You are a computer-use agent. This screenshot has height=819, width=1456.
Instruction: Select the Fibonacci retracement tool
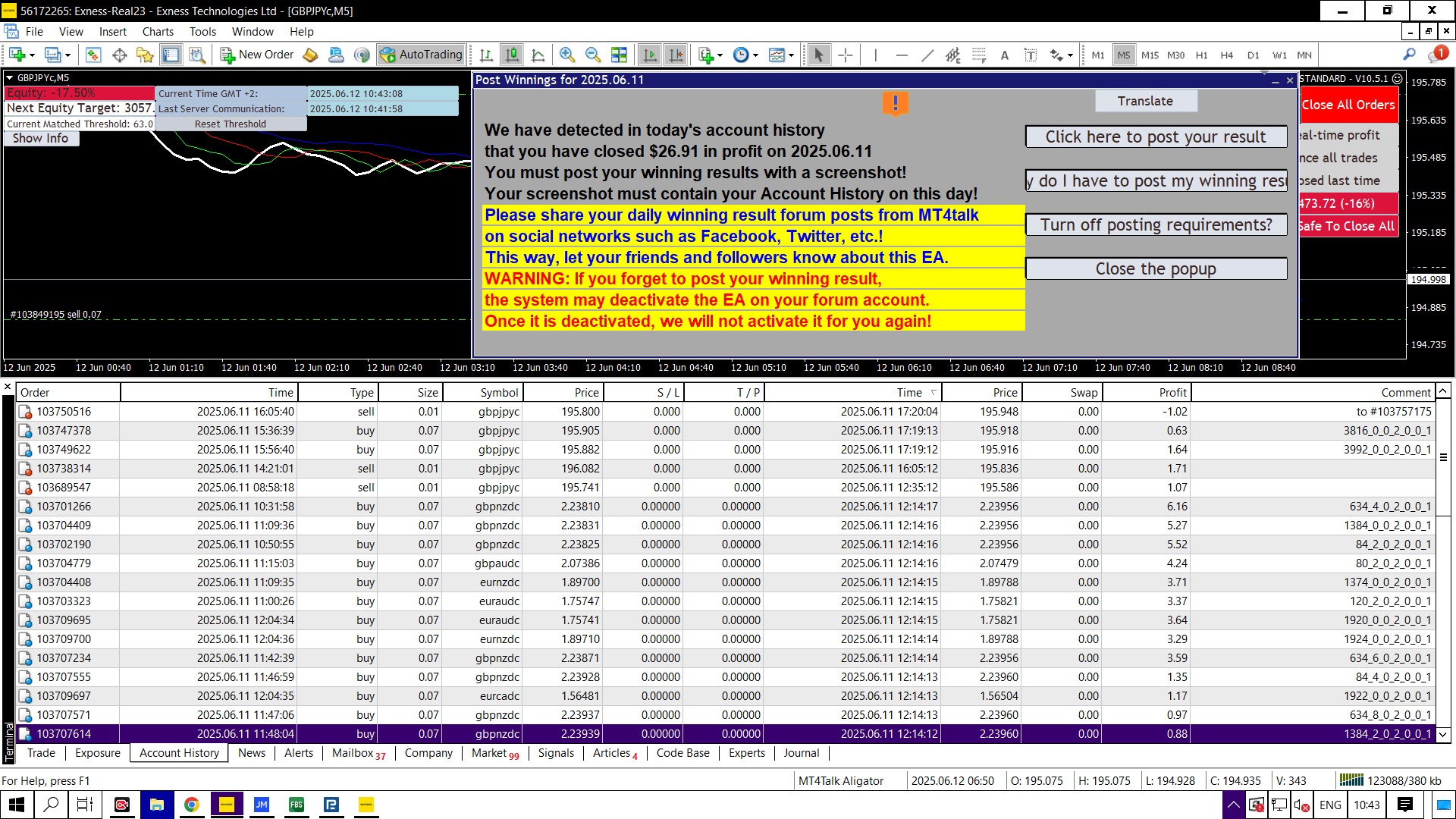click(x=979, y=55)
